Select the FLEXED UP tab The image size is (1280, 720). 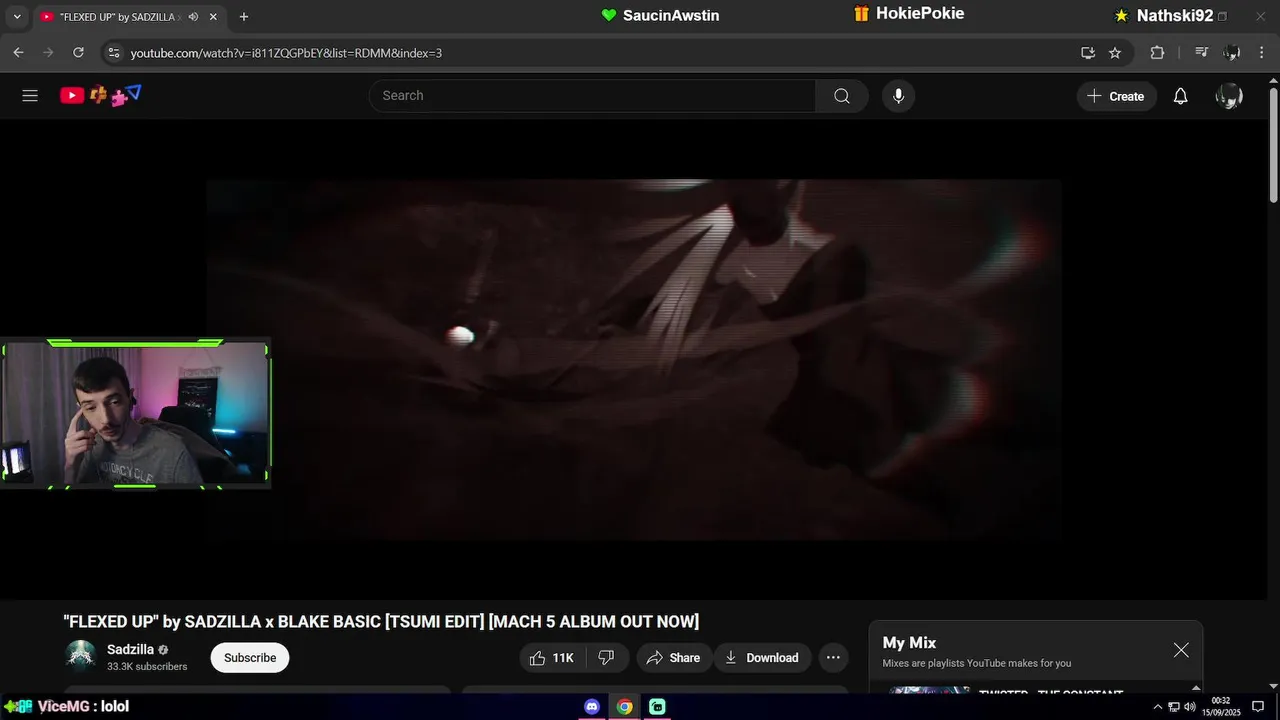[130, 17]
